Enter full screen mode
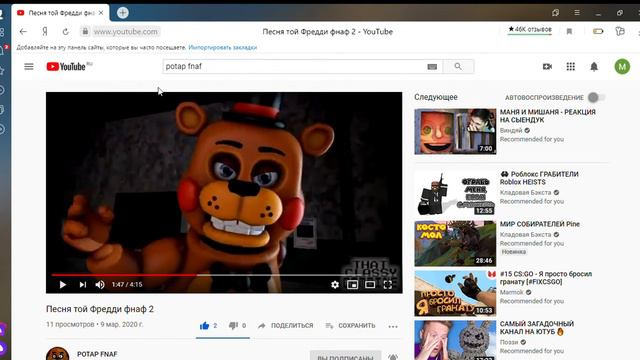This screenshot has width=640, height=360. click(387, 284)
